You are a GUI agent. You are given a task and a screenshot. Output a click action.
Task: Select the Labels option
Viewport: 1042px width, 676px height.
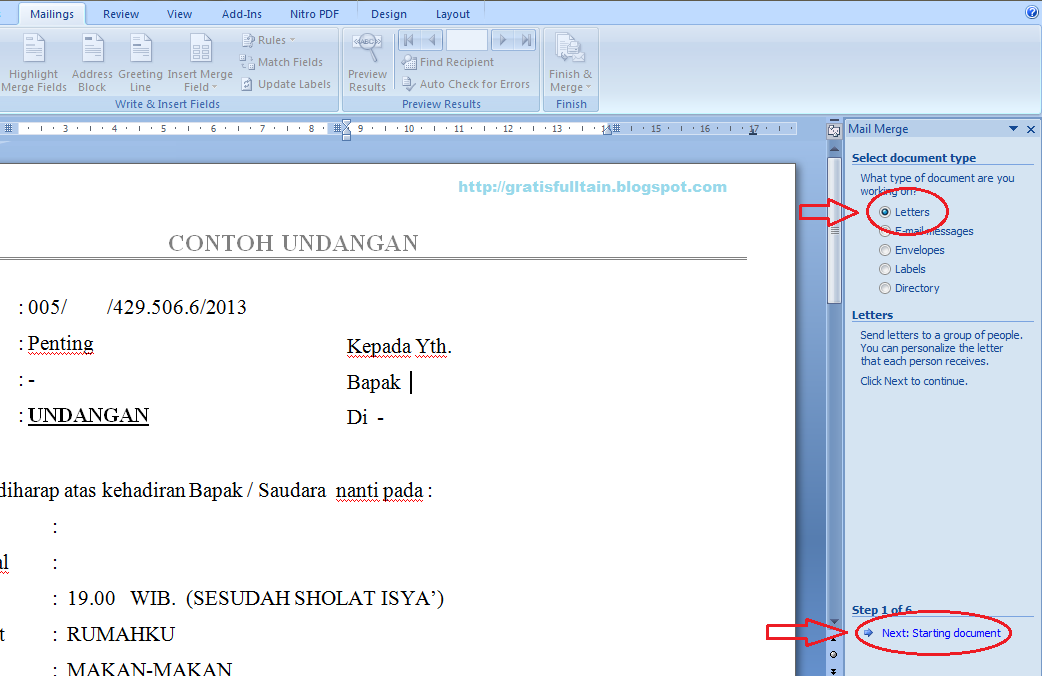point(902,269)
